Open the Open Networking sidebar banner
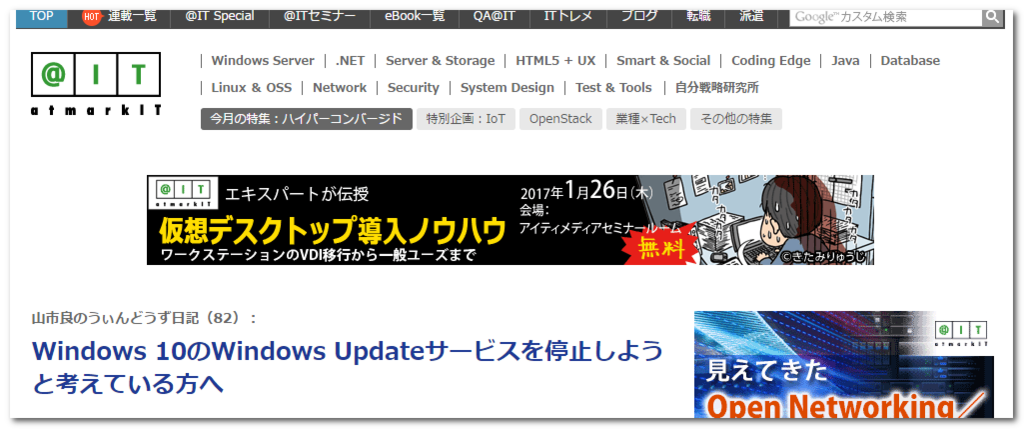The width and height of the screenshot is (1024, 429). point(844,364)
